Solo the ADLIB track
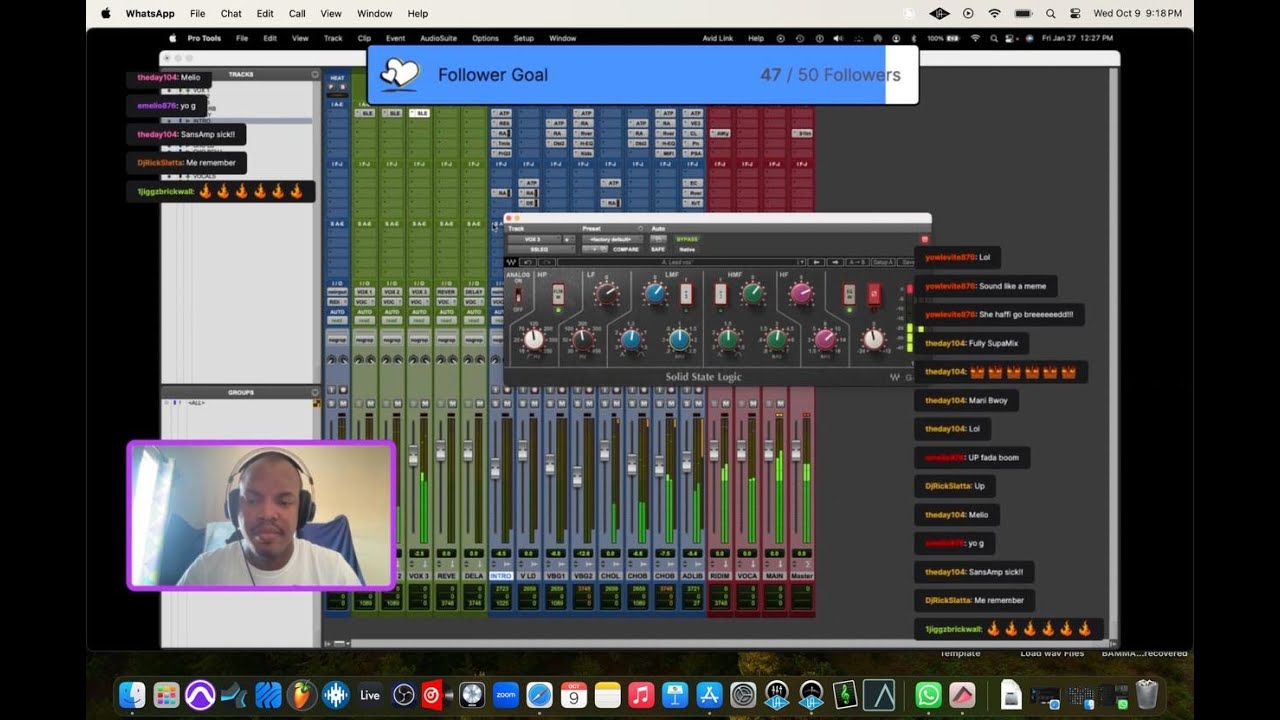The width and height of the screenshot is (1280, 720). (687, 403)
